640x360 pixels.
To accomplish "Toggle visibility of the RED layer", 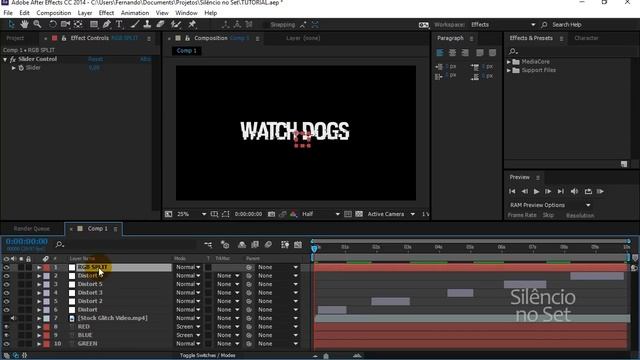I will coord(6,327).
